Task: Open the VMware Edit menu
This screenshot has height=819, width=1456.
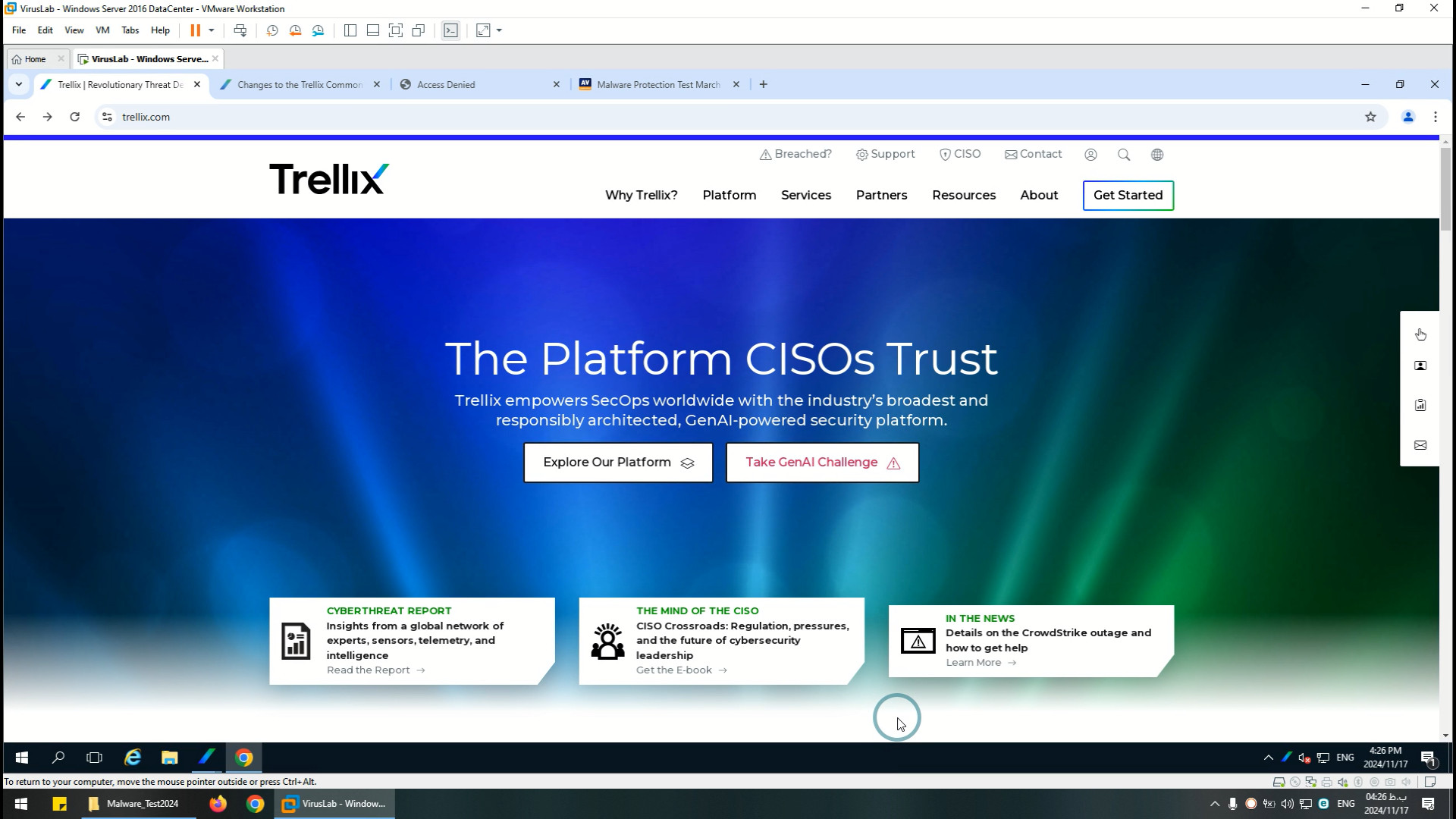Action: point(45,30)
